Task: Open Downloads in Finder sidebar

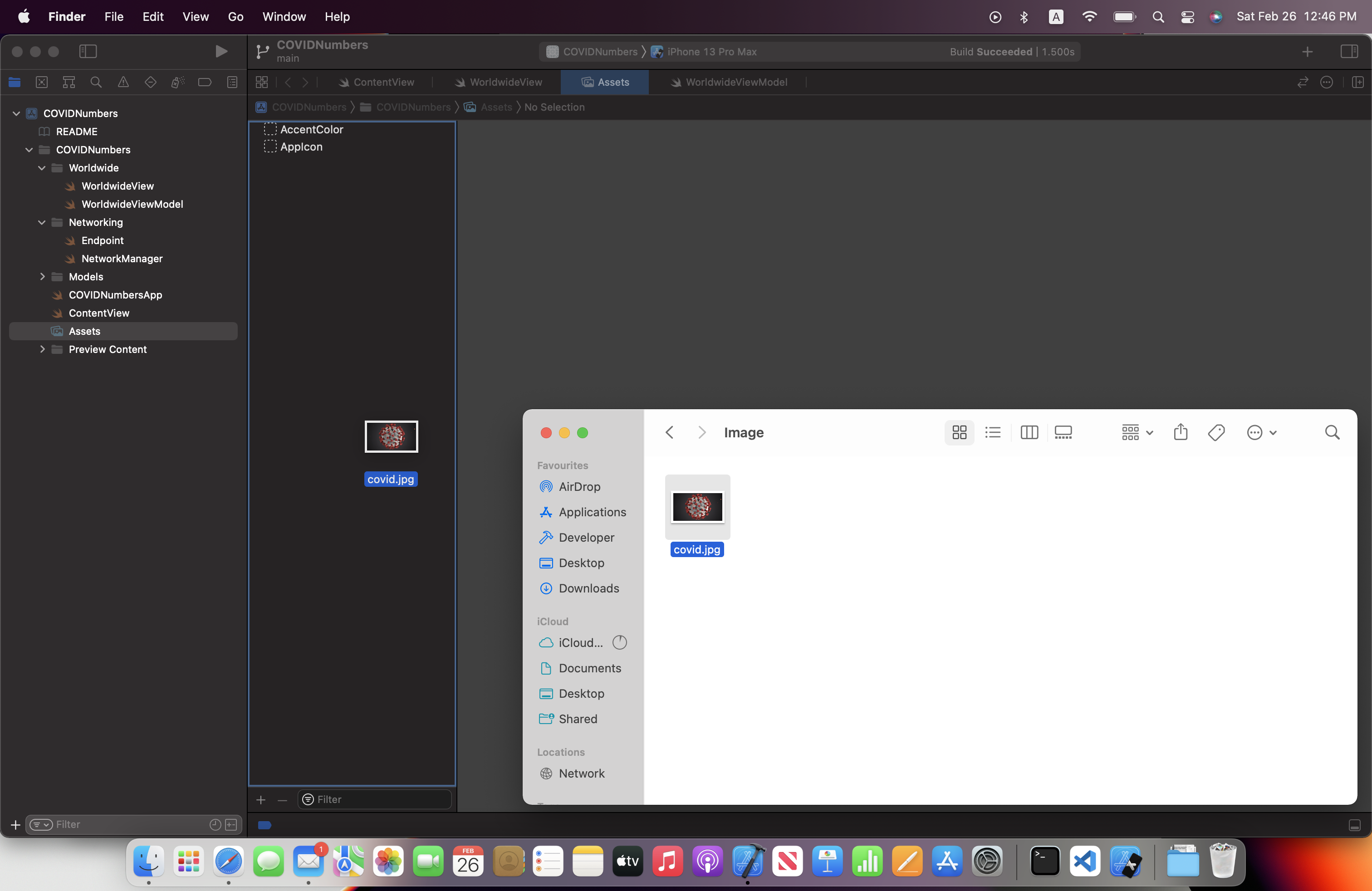Action: [x=588, y=588]
